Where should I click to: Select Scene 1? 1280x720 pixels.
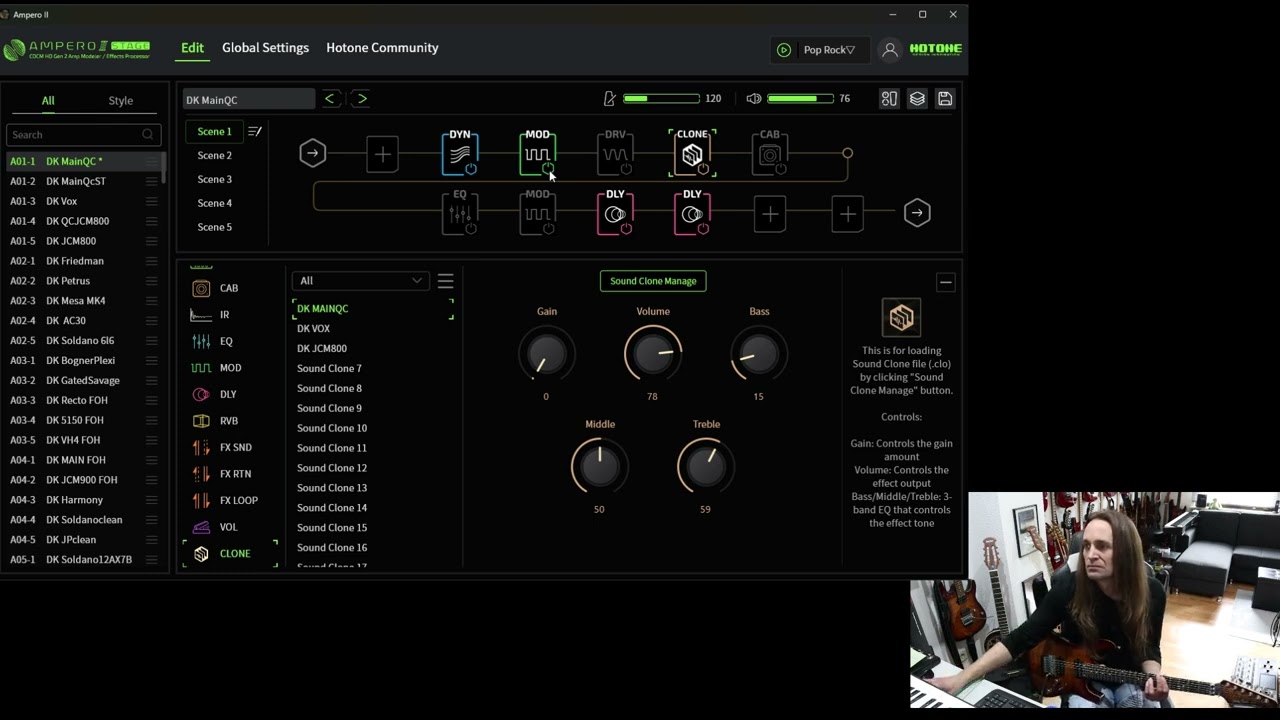pyautogui.click(x=214, y=131)
